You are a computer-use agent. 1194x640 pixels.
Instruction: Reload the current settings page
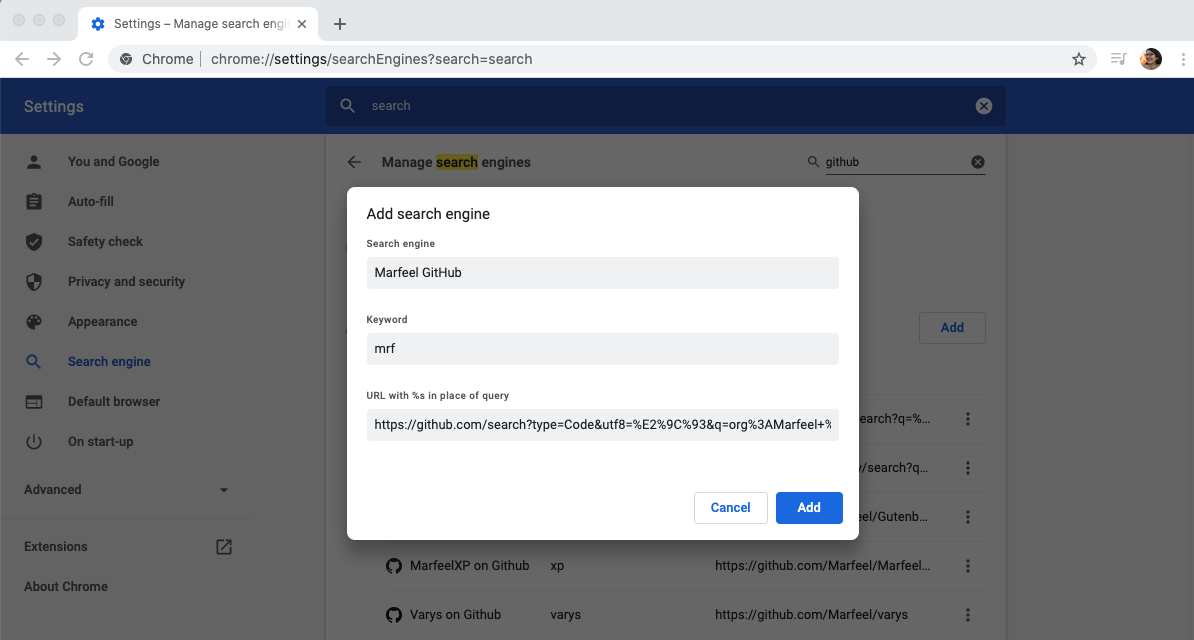pyautogui.click(x=86, y=59)
